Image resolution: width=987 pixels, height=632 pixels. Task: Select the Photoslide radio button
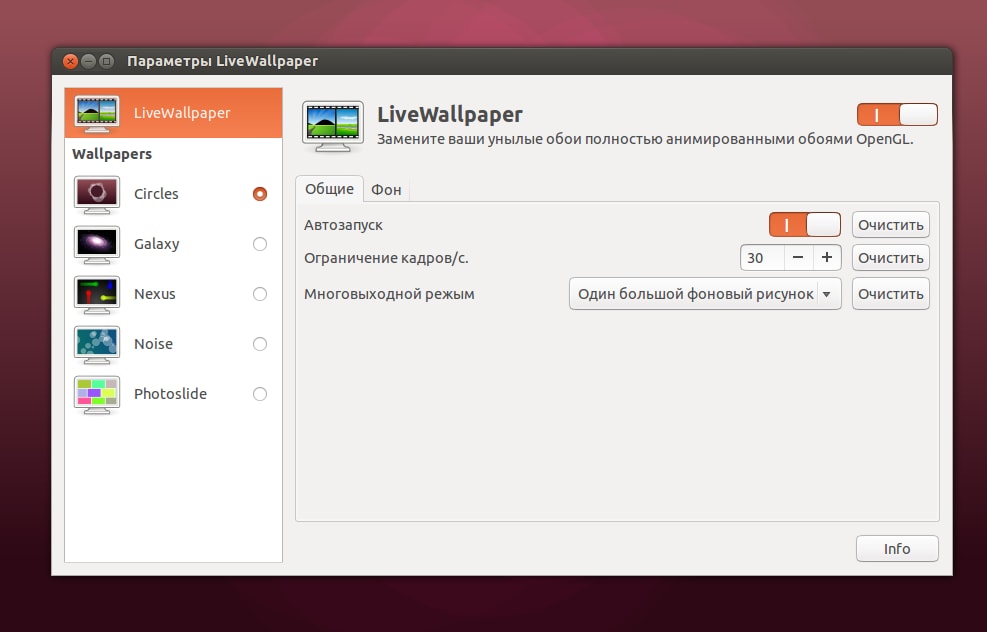(259, 394)
